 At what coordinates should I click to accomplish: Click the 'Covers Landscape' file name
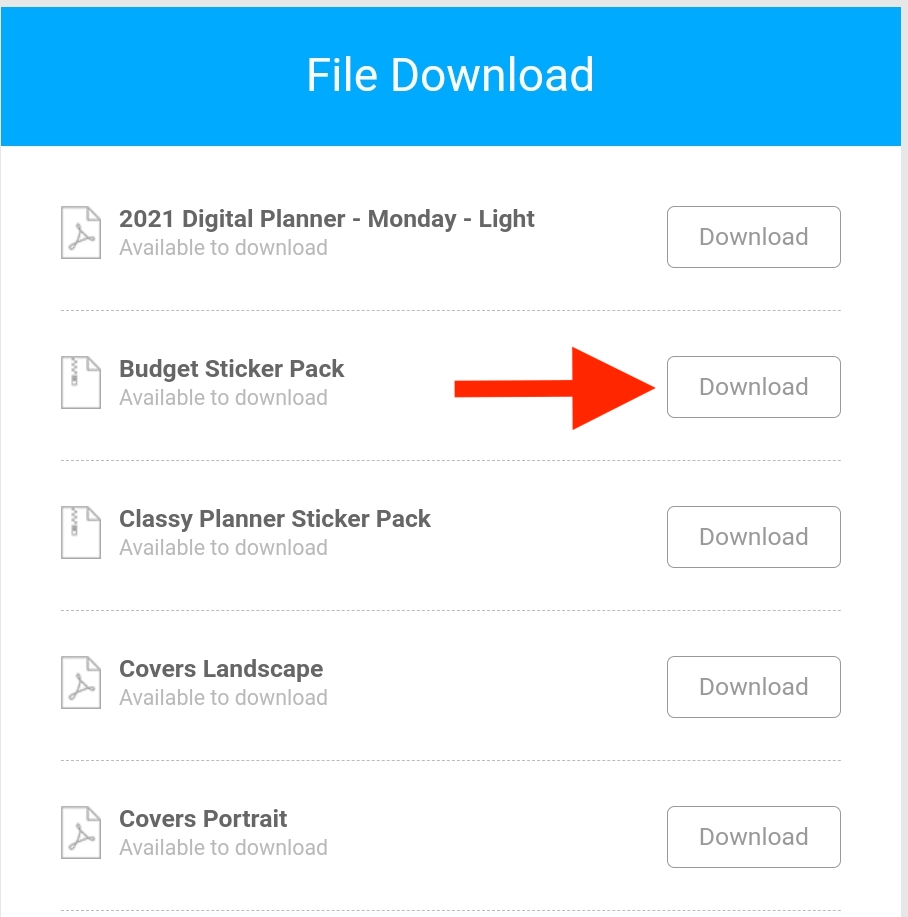click(x=221, y=669)
